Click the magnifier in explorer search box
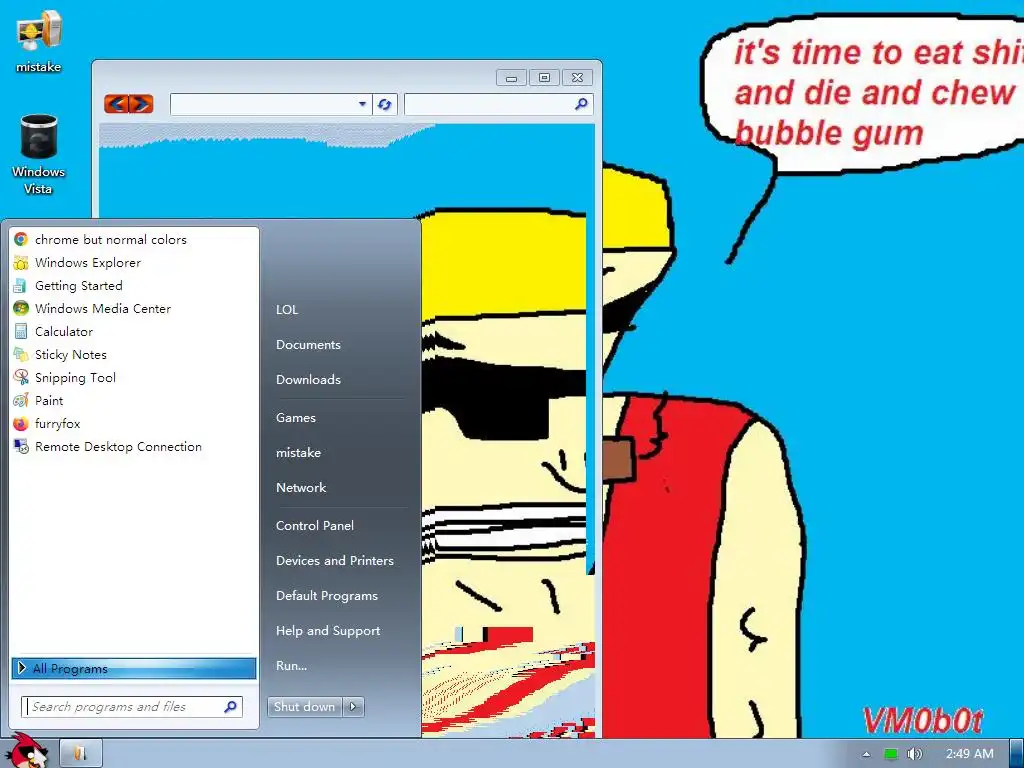 (x=581, y=104)
